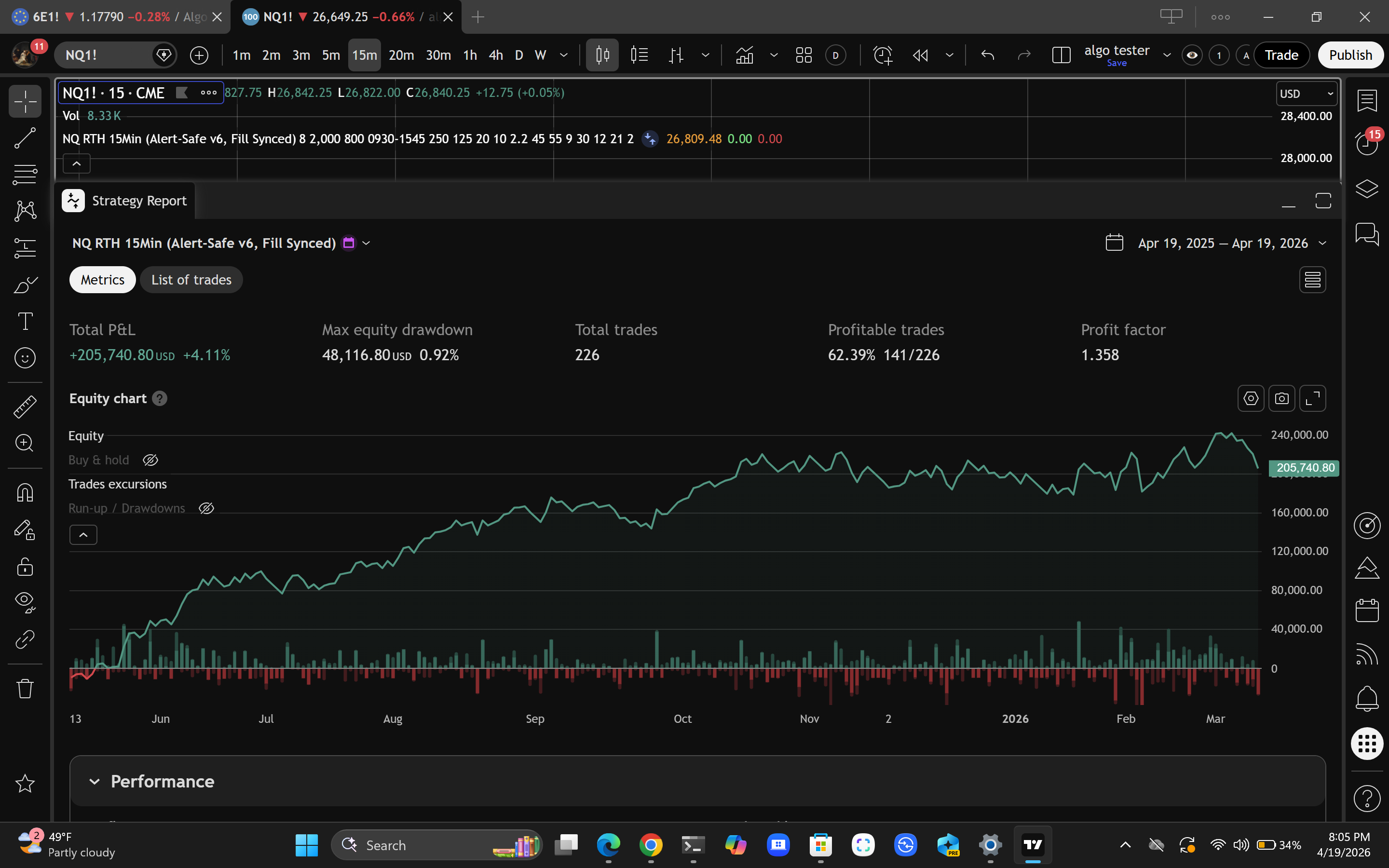Viewport: 1389px width, 868px height.
Task: Open the USD currency dropdown
Action: click(x=1307, y=94)
